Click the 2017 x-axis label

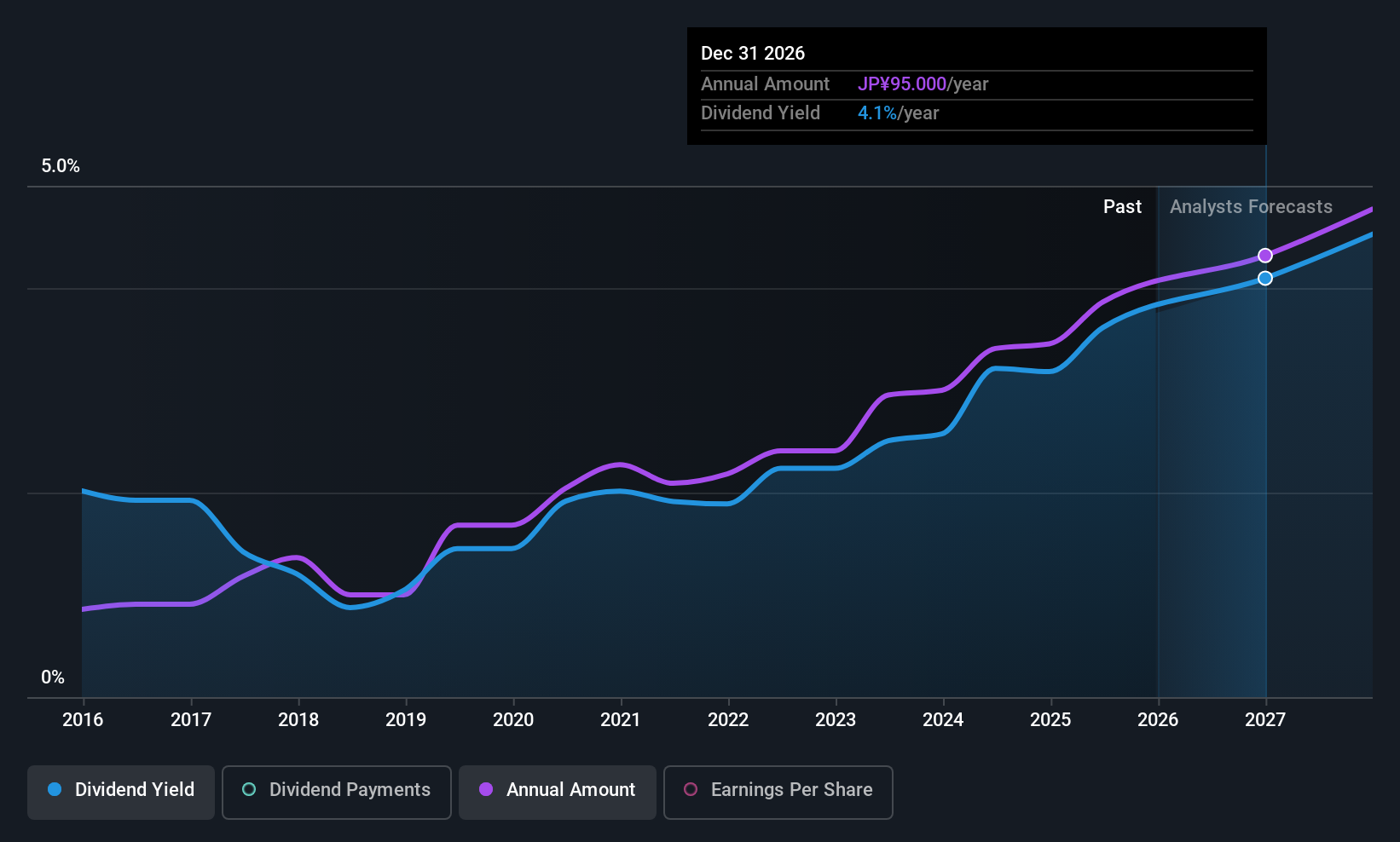point(191,720)
